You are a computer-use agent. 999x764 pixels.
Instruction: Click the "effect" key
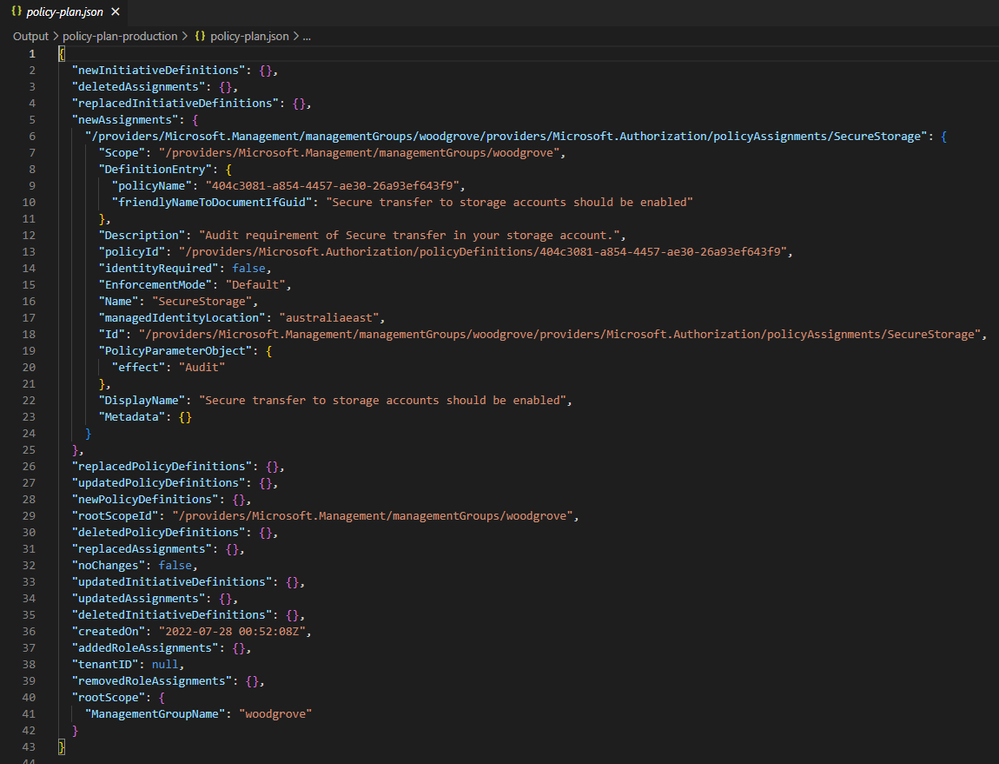pyautogui.click(x=139, y=368)
